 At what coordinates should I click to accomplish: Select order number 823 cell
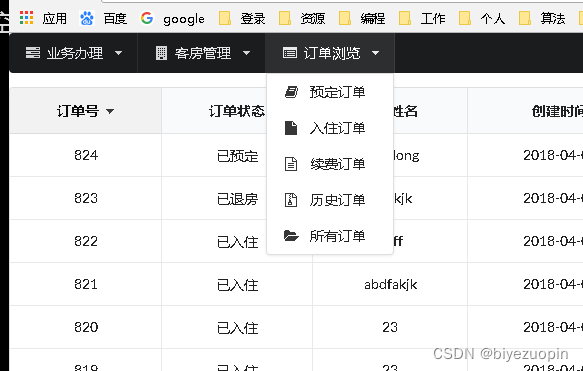pyautogui.click(x=86, y=198)
